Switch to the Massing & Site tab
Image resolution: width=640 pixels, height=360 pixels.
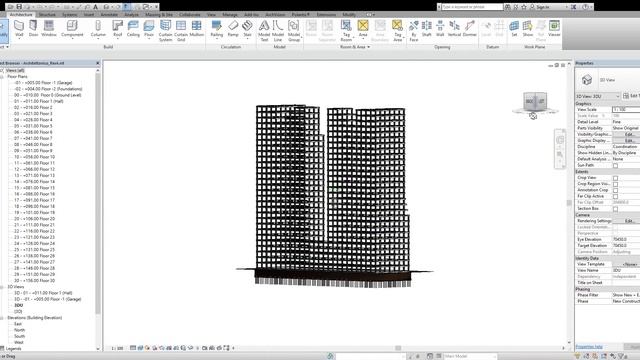(159, 15)
